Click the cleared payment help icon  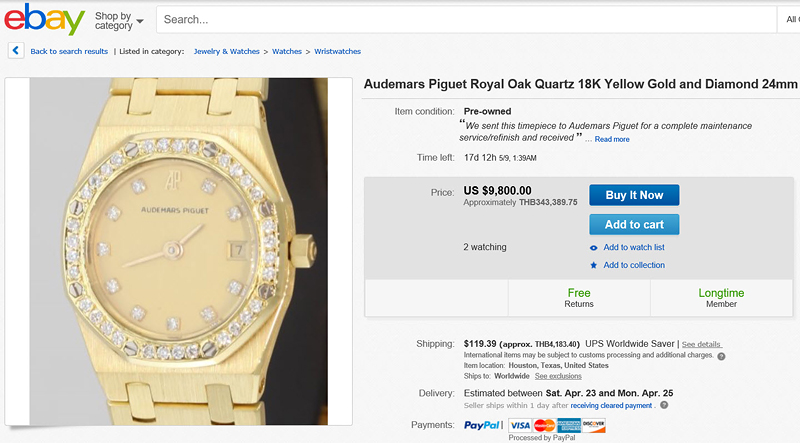[664, 406]
